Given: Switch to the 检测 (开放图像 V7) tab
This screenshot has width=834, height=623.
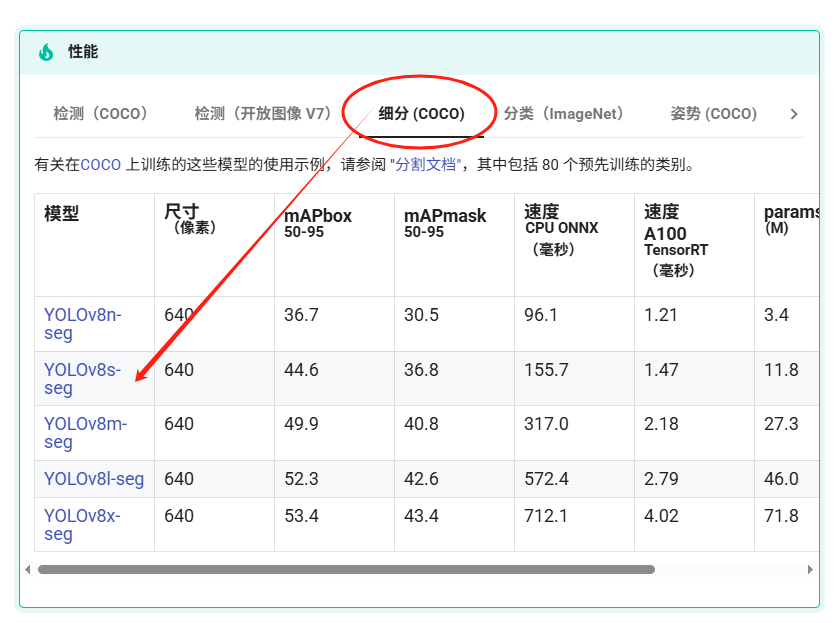Looking at the screenshot, I should 263,113.
